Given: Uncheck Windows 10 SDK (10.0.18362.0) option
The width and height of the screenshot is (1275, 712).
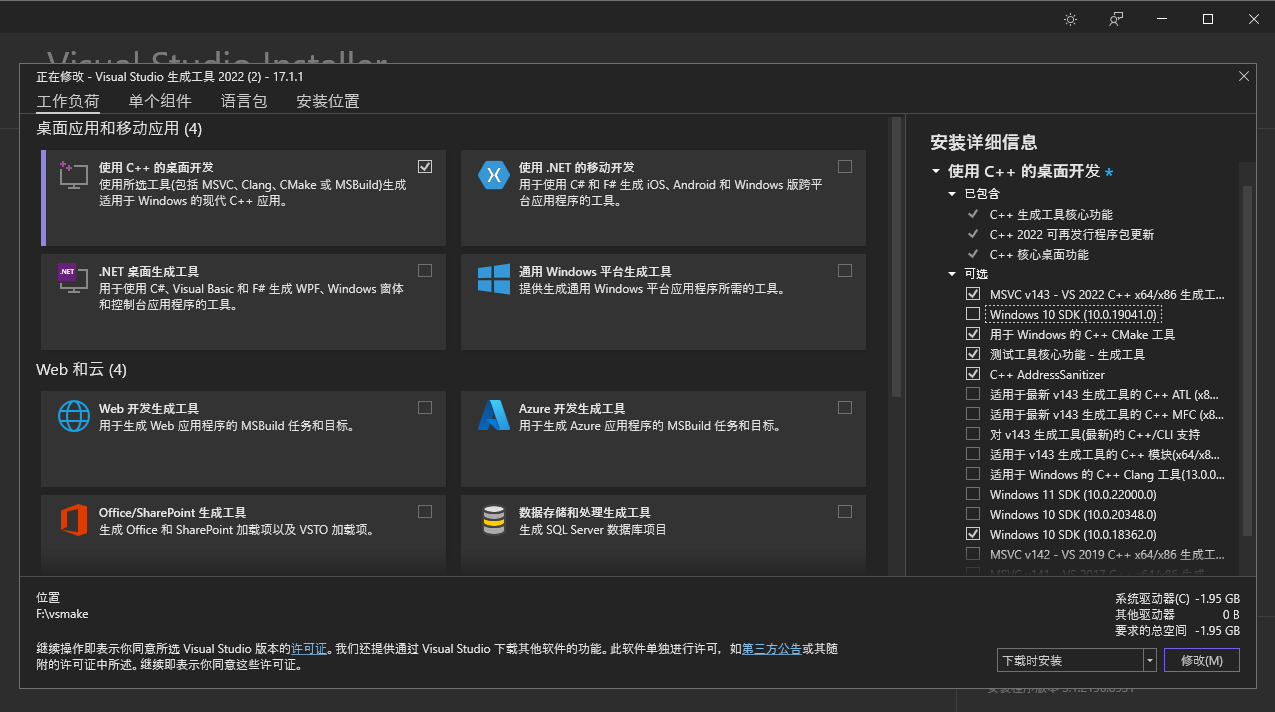Looking at the screenshot, I should pos(973,534).
